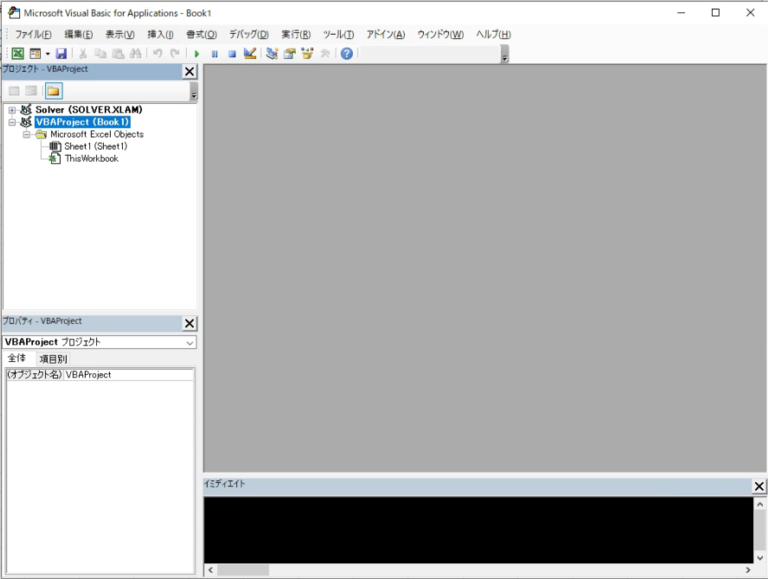Screen dimensions: 768x579
Task: Click the blue Help question mark icon
Action: (346, 53)
